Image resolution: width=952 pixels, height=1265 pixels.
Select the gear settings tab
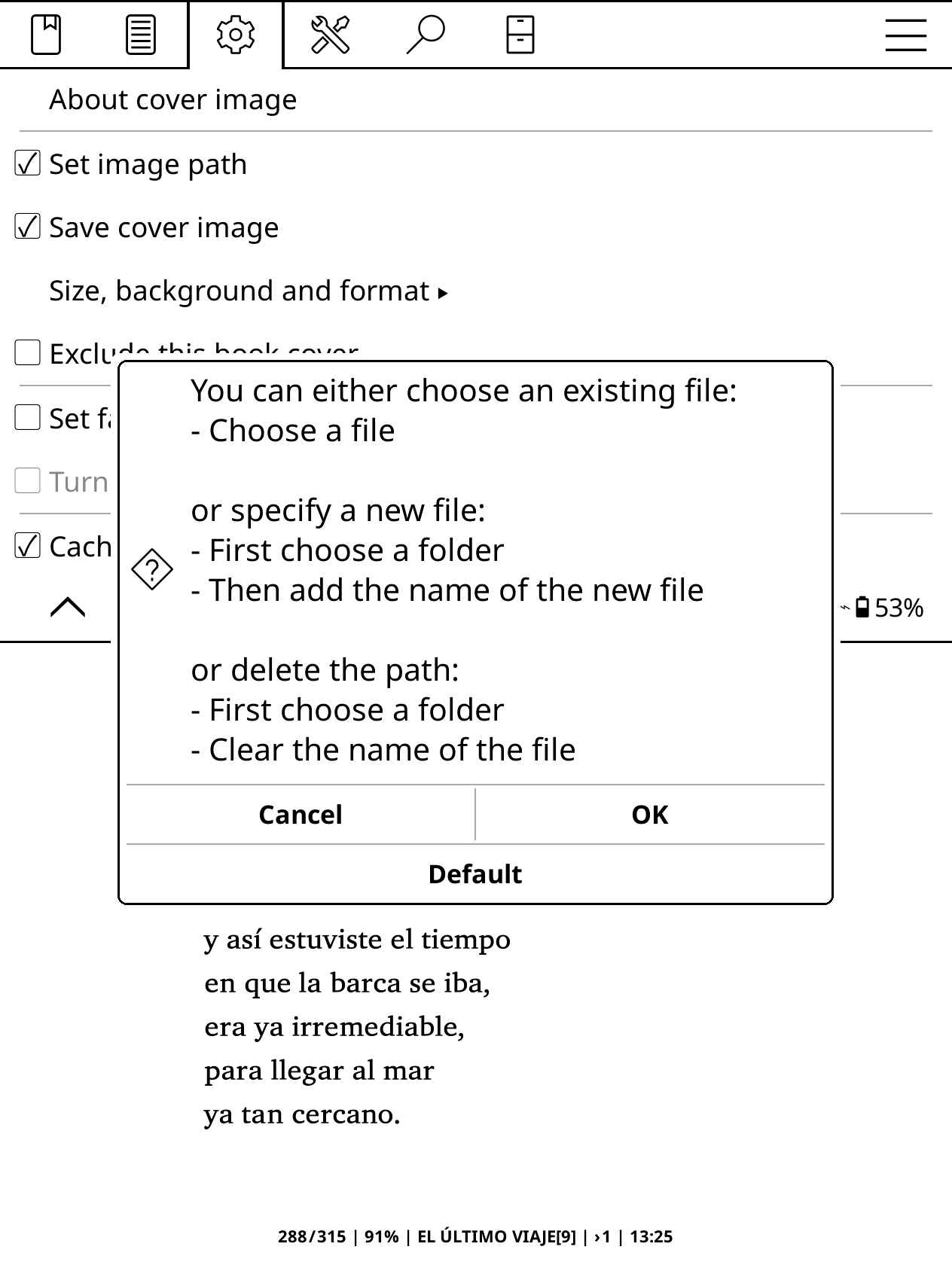[x=236, y=35]
